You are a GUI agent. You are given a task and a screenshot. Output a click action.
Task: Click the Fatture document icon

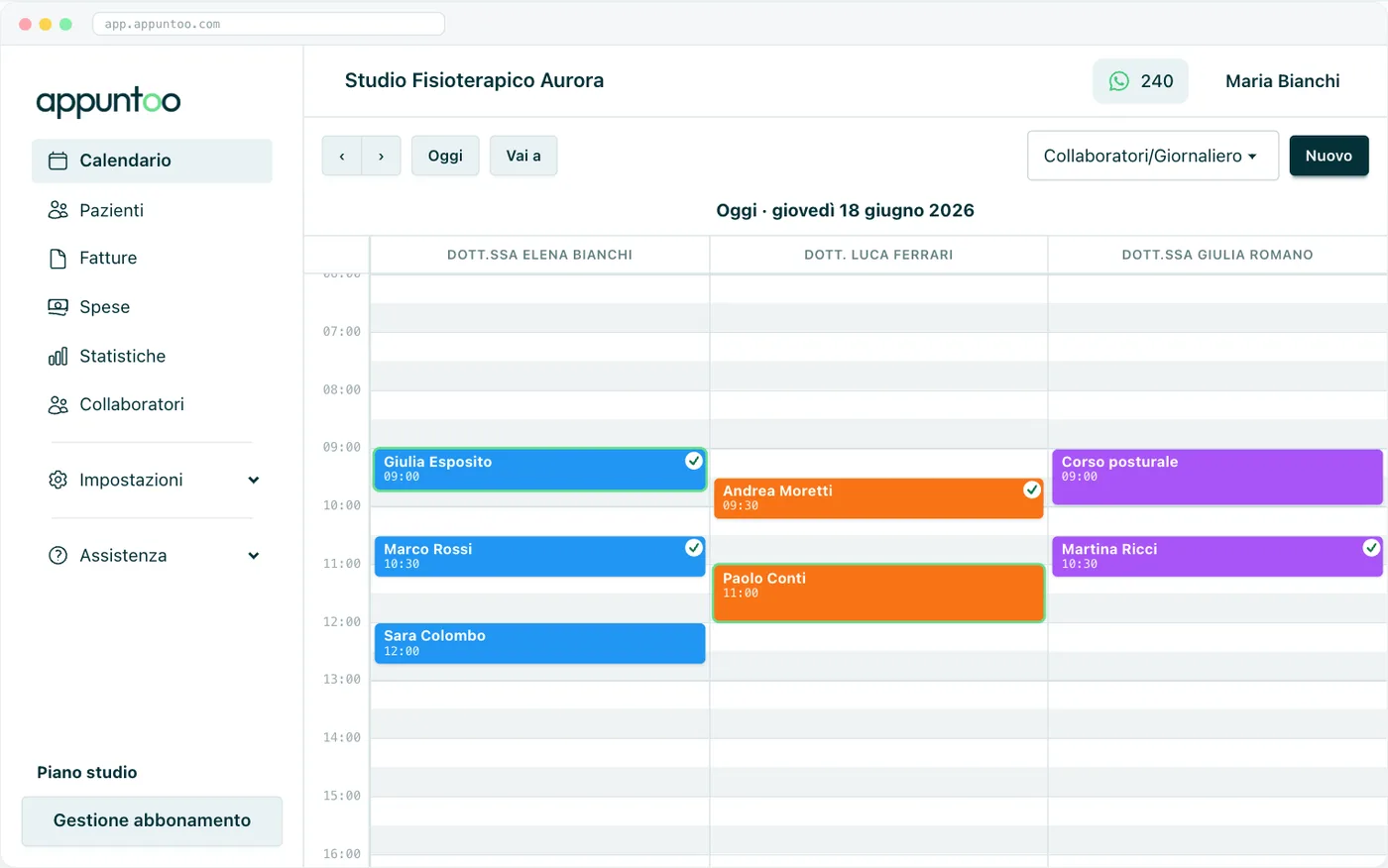(58, 259)
